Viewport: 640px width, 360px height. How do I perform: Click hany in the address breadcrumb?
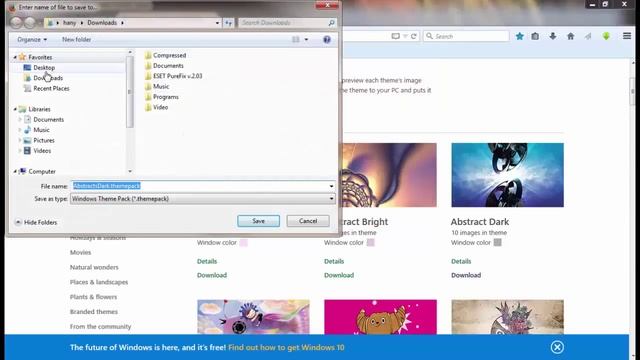(69, 23)
